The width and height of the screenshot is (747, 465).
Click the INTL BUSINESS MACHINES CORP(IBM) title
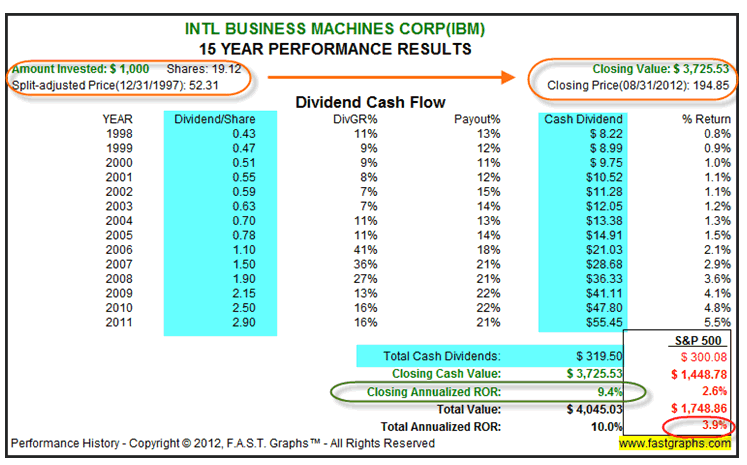click(x=334, y=29)
